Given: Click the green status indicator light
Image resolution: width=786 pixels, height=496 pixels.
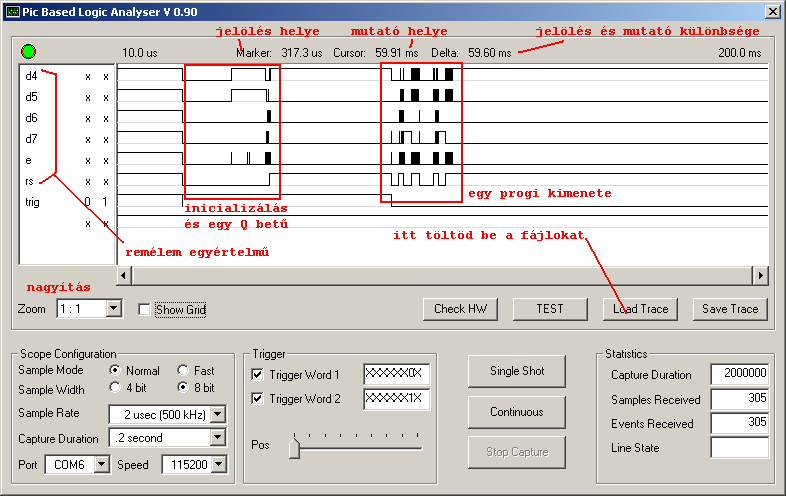Looking at the screenshot, I should pos(29,51).
